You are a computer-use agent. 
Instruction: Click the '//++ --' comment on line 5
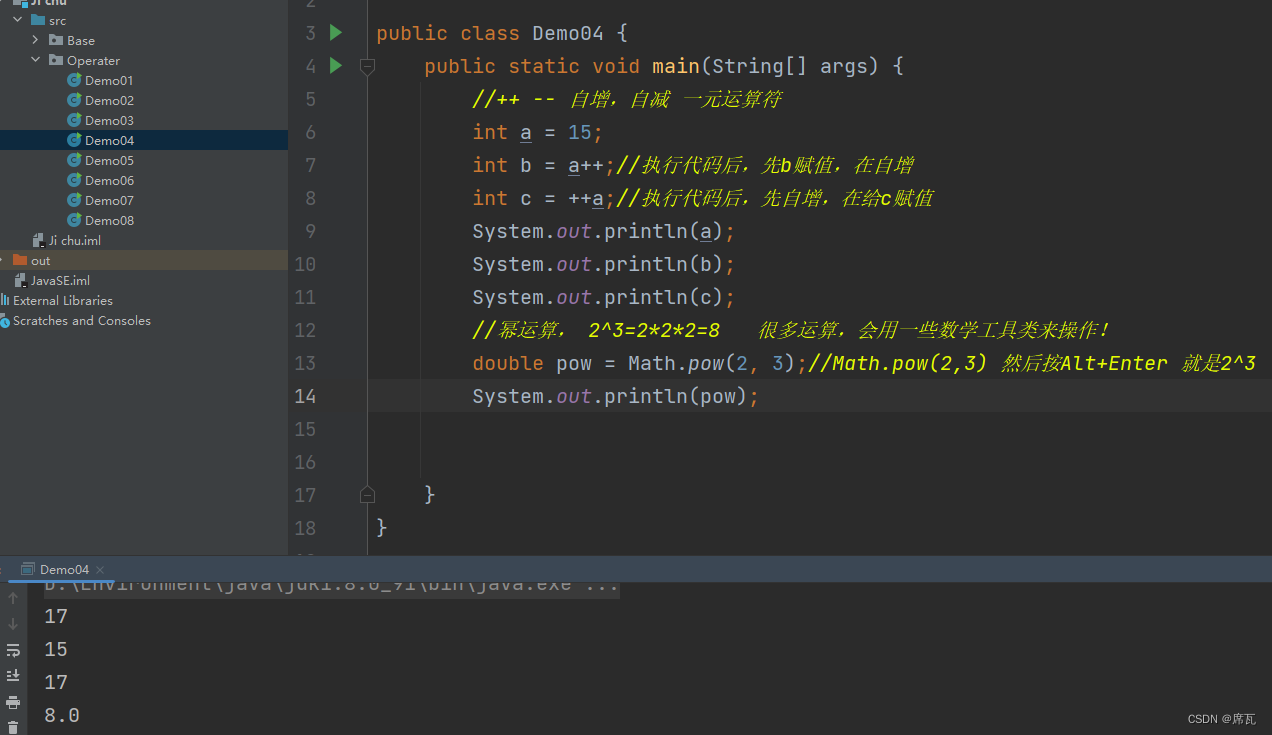tap(514, 99)
